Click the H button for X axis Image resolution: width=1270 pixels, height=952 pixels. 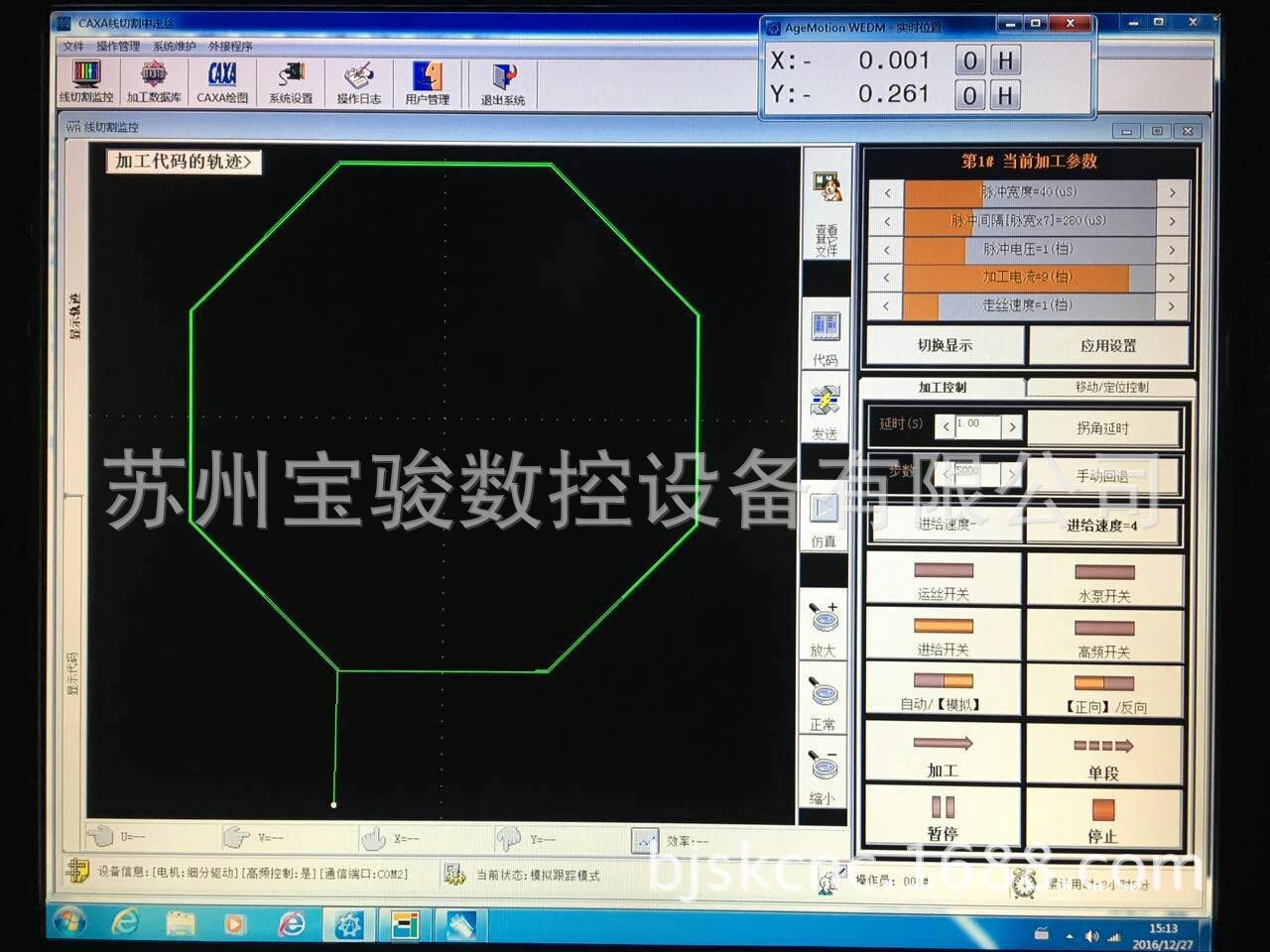point(1005,60)
